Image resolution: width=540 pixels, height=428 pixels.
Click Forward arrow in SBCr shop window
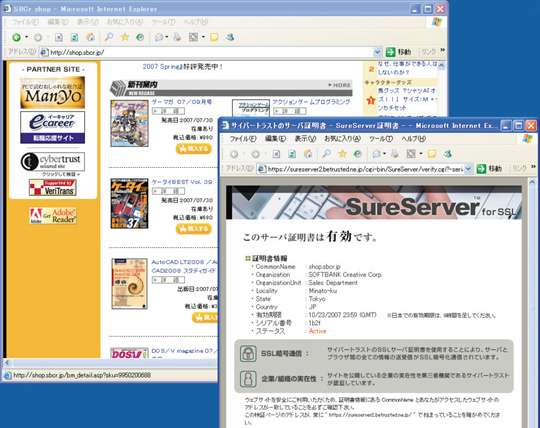(38, 37)
